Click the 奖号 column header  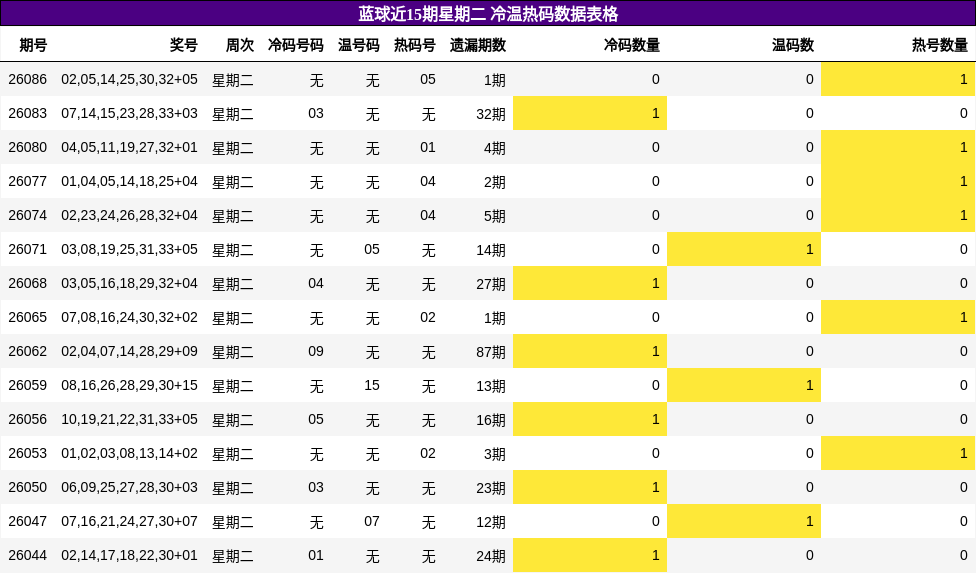pyautogui.click(x=184, y=45)
